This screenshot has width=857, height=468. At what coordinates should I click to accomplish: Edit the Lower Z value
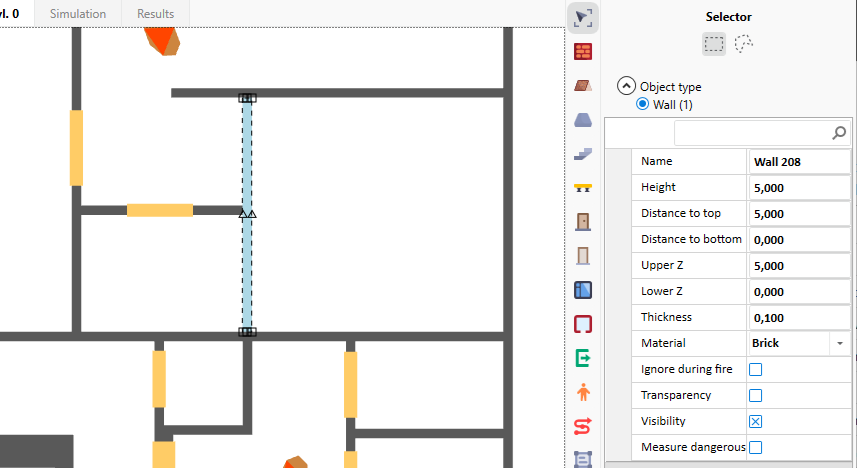pyautogui.click(x=799, y=292)
